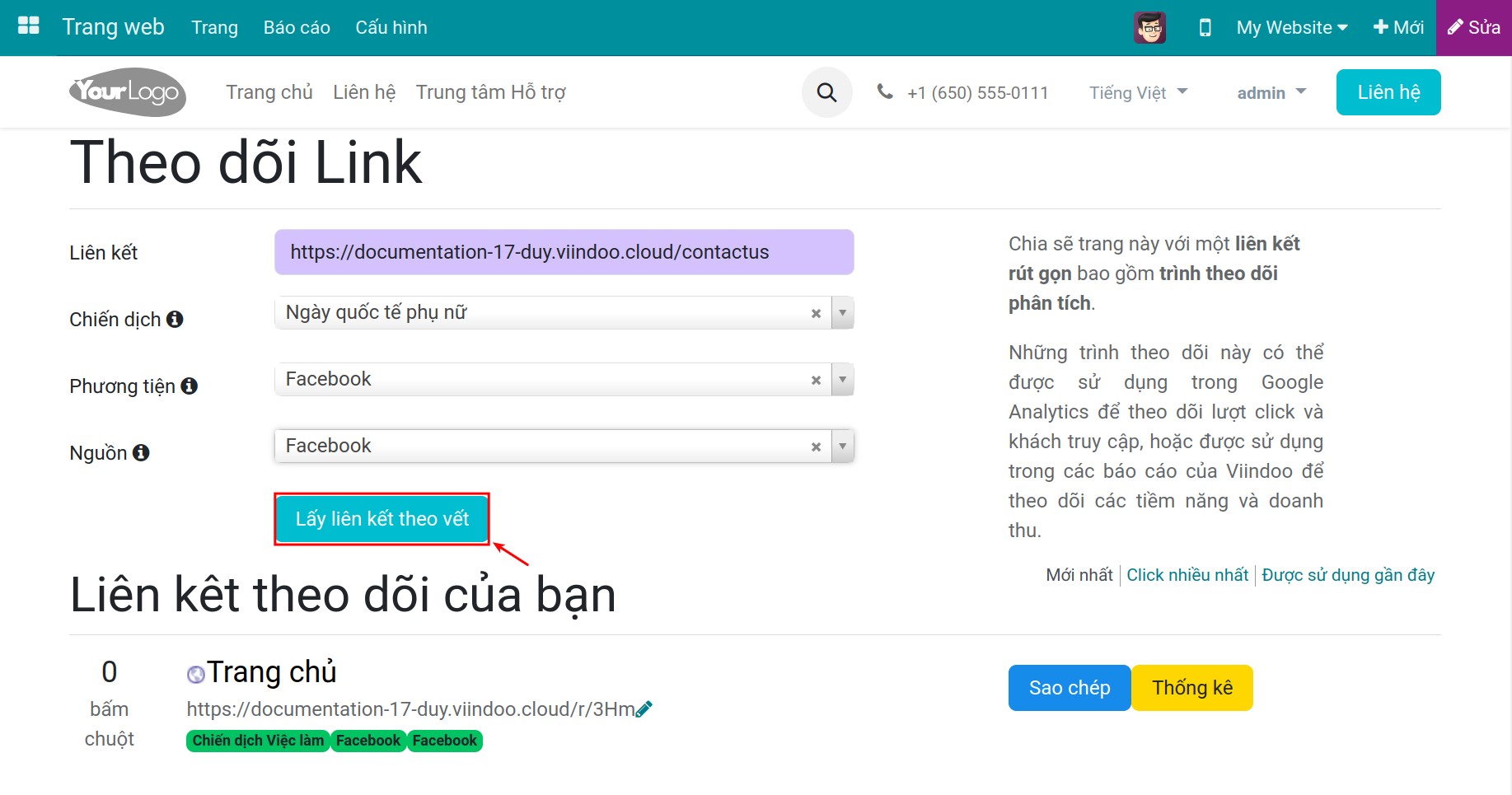Click the yellow Thống kê button
1512x795 pixels.
[1192, 688]
